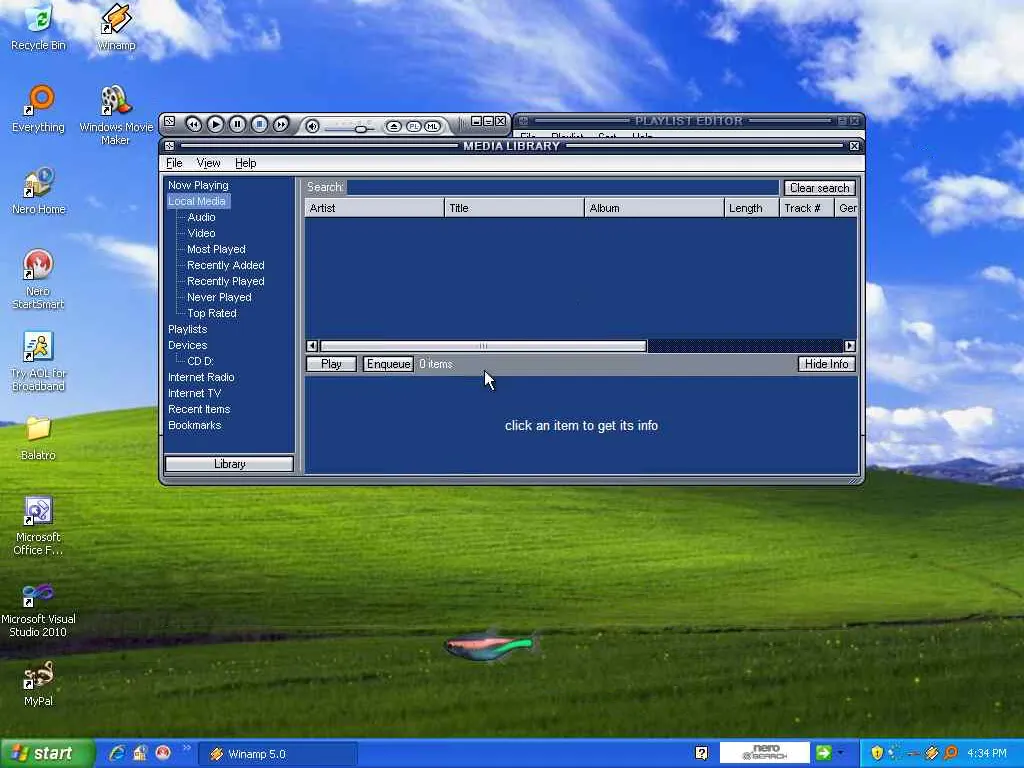The width and height of the screenshot is (1024, 768).
Task: Open the Never Played view
Action: (x=219, y=297)
